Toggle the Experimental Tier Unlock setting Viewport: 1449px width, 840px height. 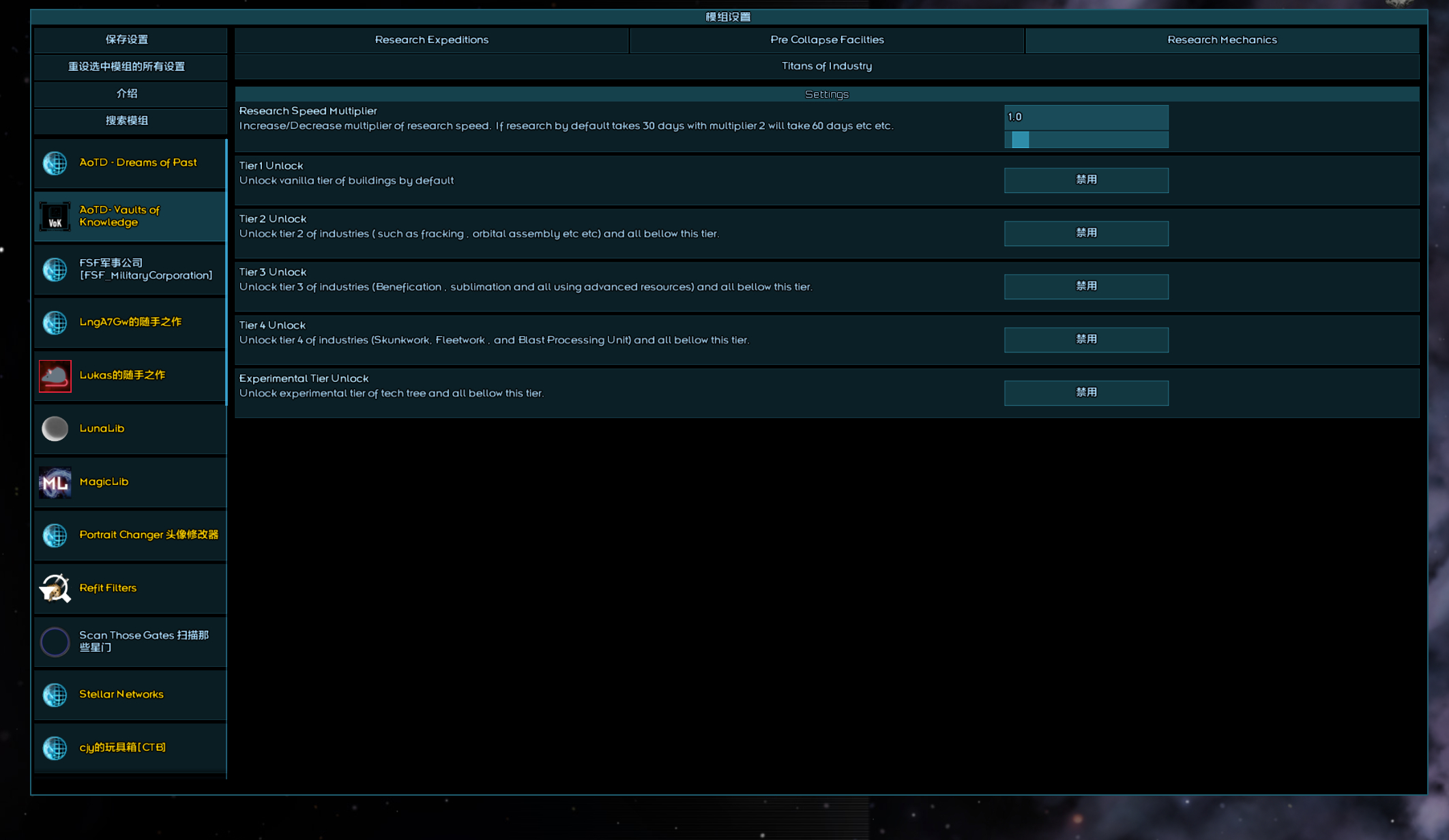point(1085,393)
